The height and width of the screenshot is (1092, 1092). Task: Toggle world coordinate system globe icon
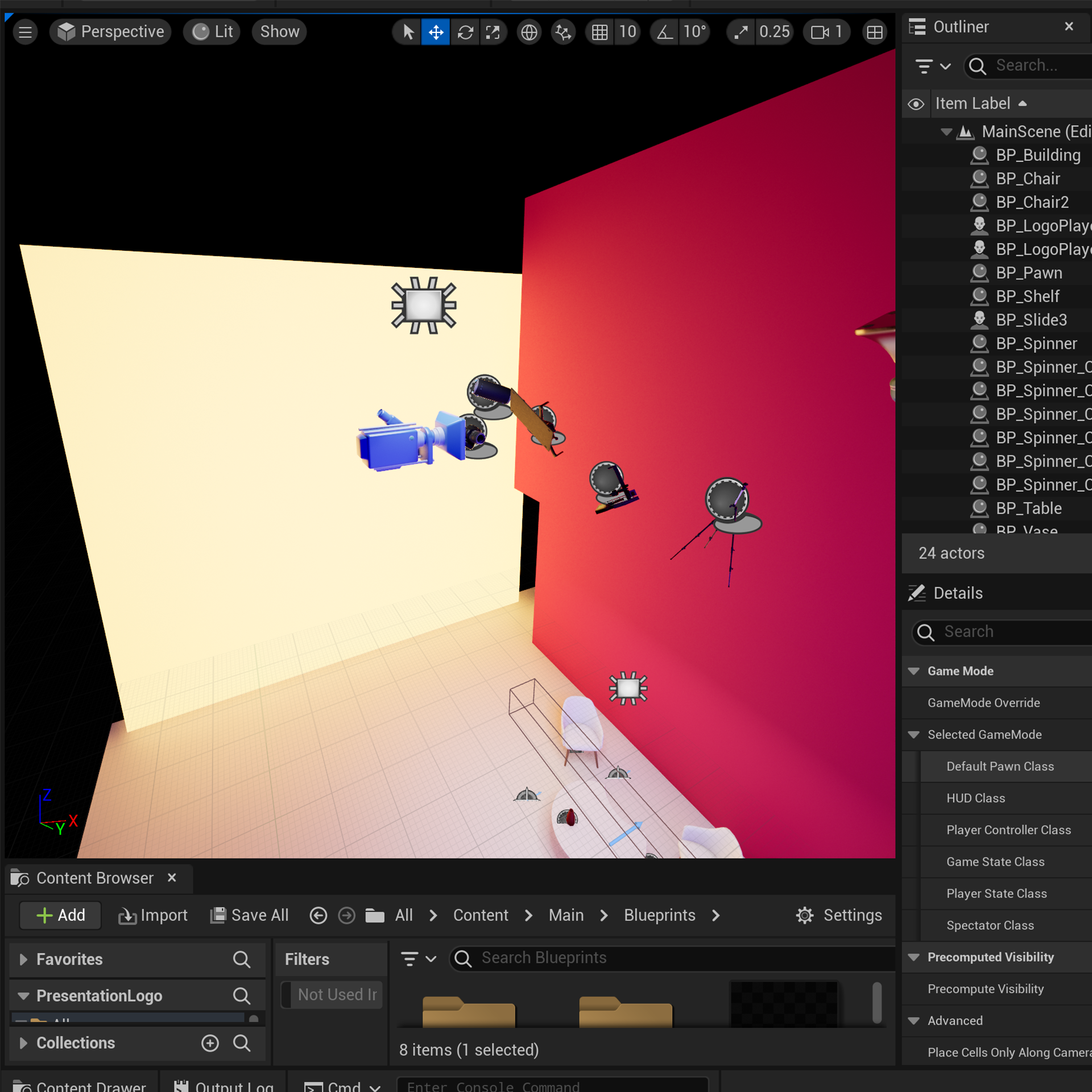pyautogui.click(x=529, y=32)
